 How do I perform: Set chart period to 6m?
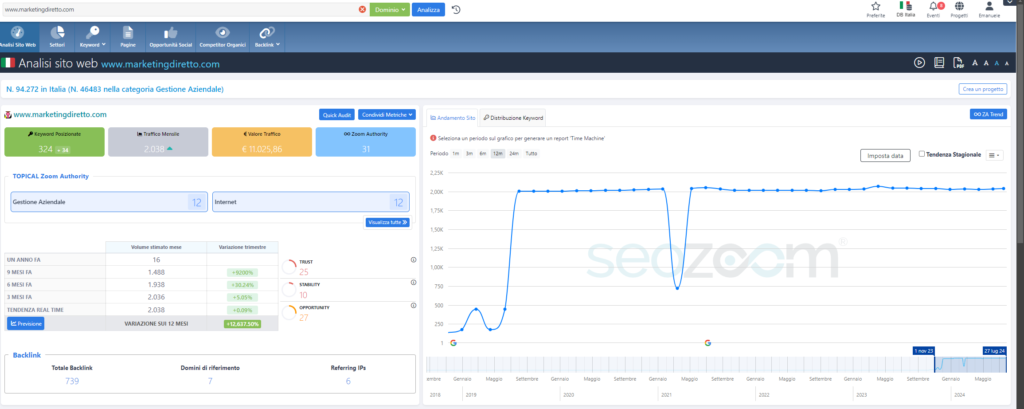(483, 153)
